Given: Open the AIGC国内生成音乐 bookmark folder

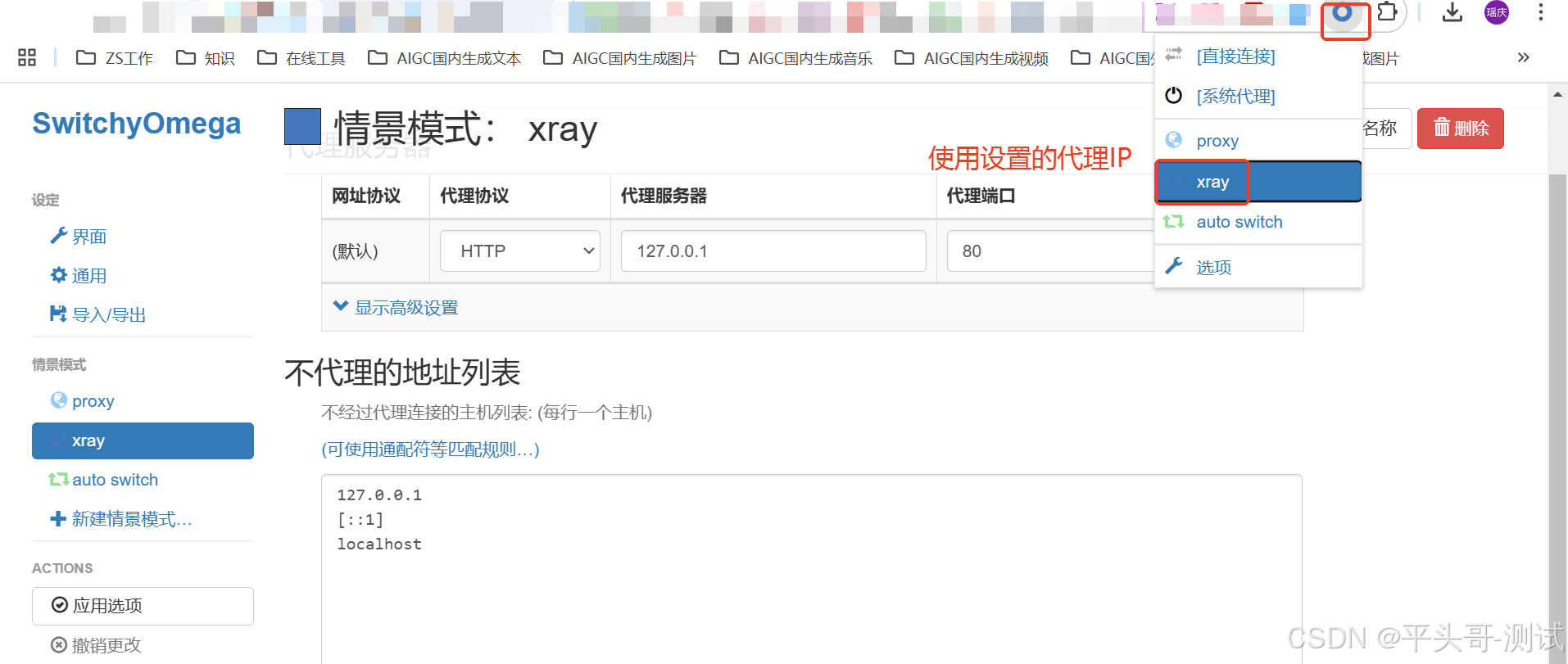Looking at the screenshot, I should coord(796,58).
